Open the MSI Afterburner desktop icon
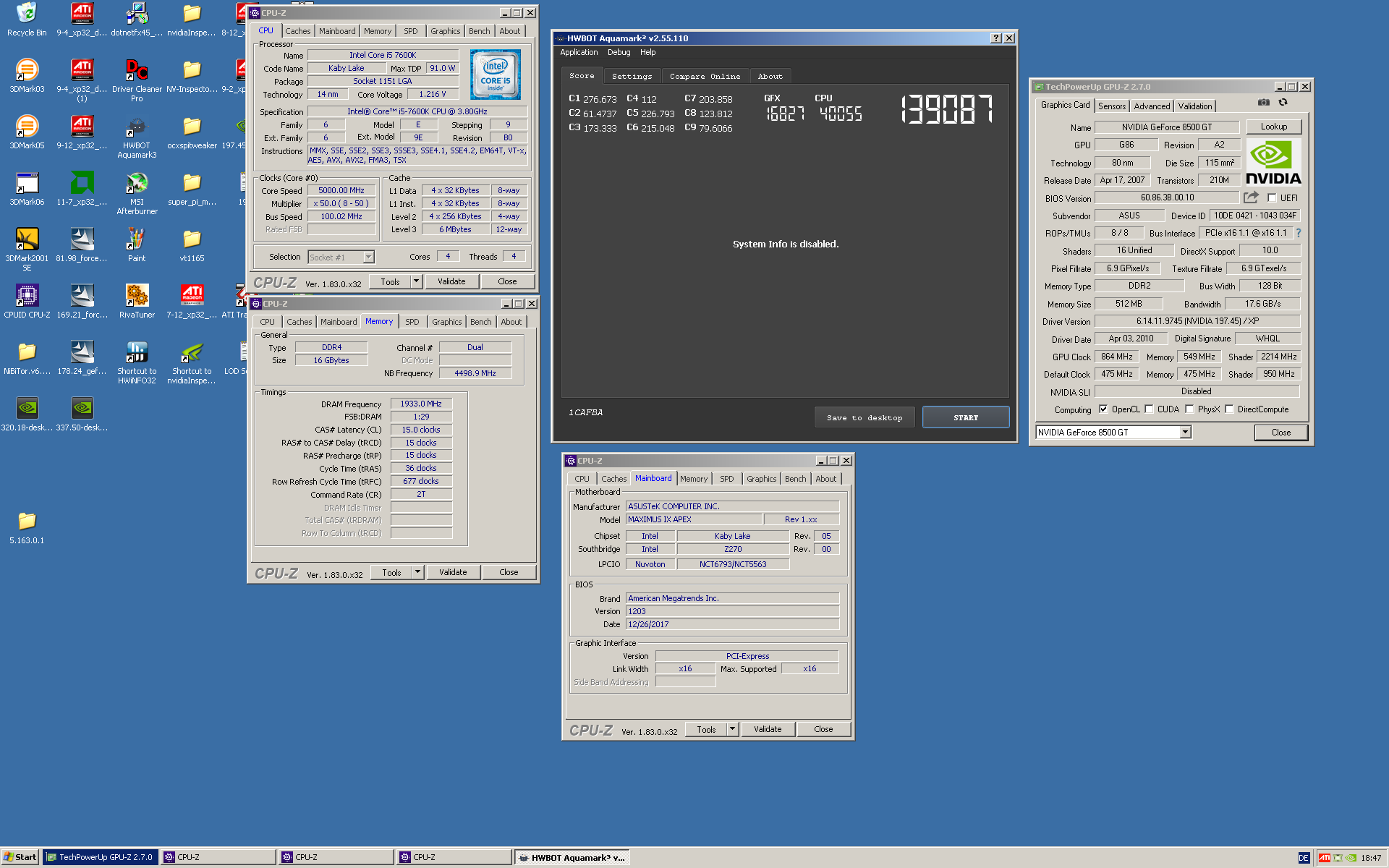 click(x=137, y=192)
